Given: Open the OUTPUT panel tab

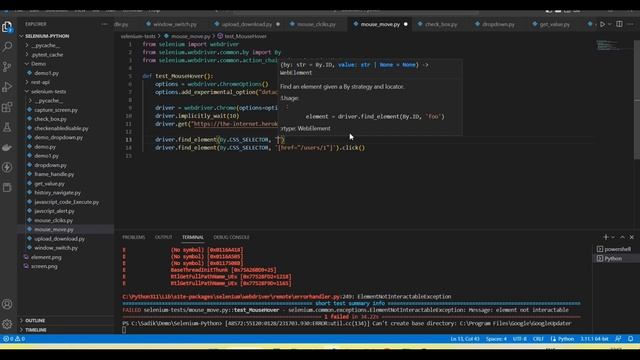Looking at the screenshot, I should tap(163, 237).
